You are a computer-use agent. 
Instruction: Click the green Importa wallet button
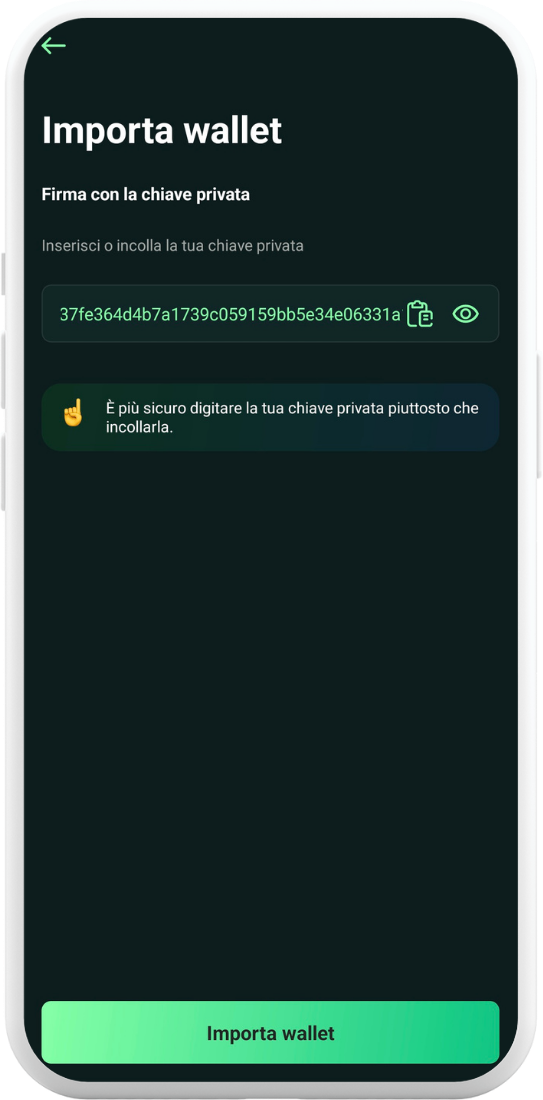(270, 1033)
